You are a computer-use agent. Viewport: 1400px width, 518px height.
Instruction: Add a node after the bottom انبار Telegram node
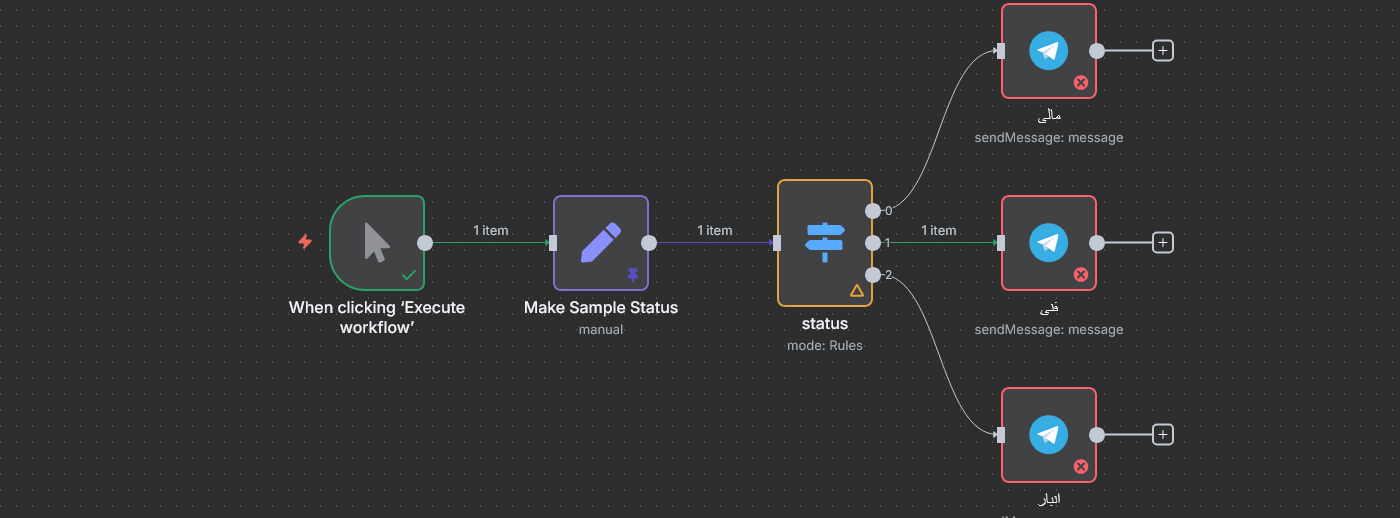pos(1162,434)
